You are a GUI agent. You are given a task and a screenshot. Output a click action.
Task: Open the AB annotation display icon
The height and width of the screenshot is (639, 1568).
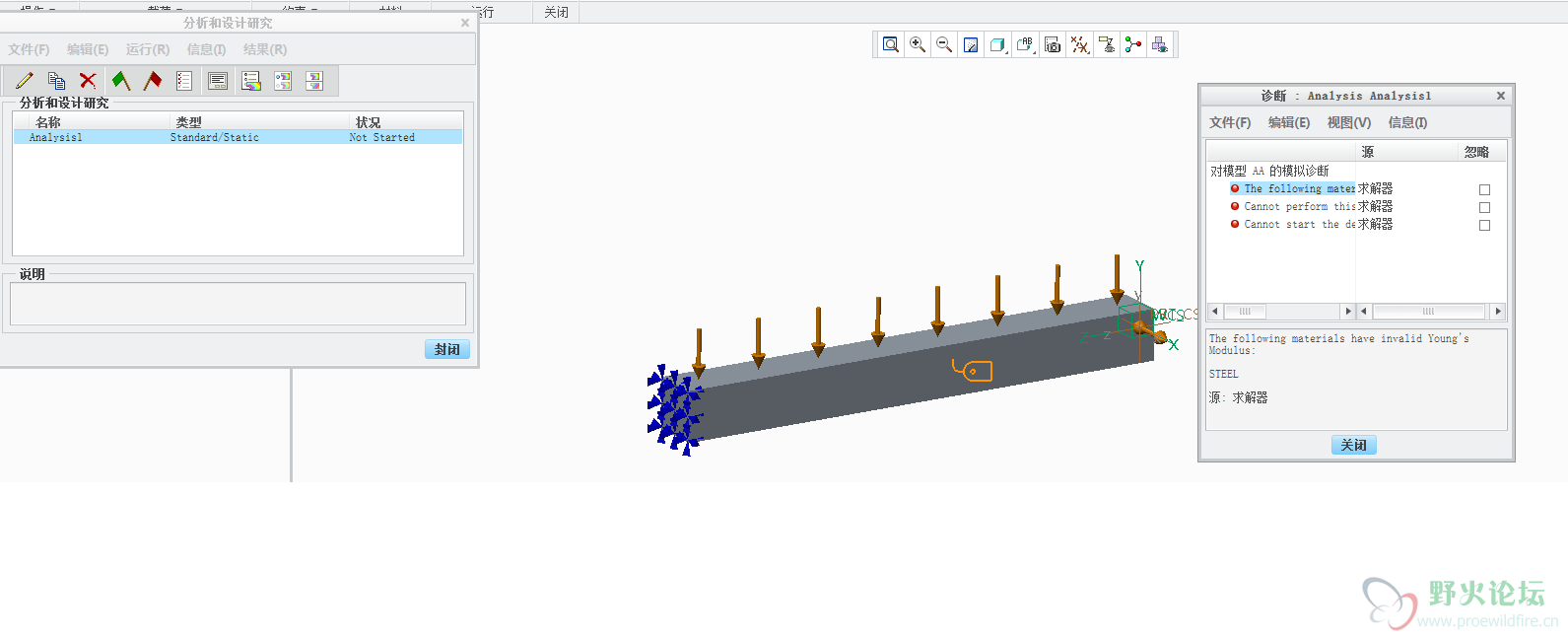[1025, 44]
